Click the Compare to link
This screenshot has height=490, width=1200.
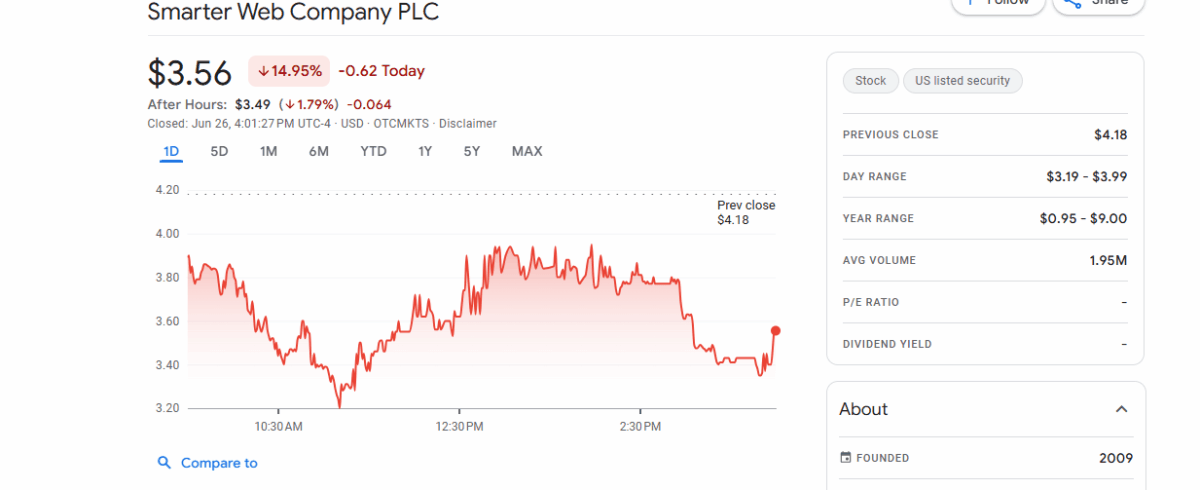coord(219,463)
